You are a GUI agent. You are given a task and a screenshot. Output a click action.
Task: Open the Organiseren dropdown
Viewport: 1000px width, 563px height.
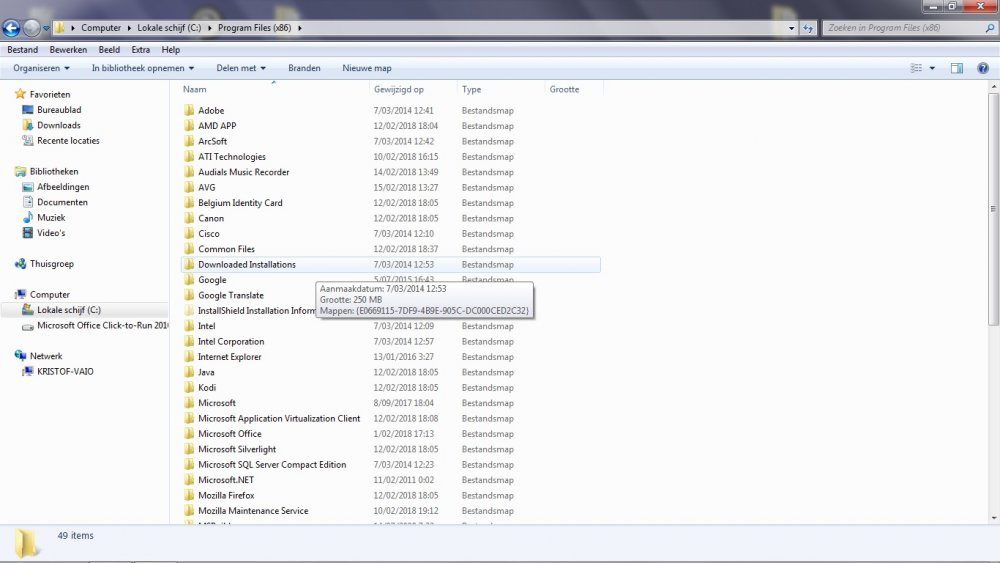pos(41,68)
